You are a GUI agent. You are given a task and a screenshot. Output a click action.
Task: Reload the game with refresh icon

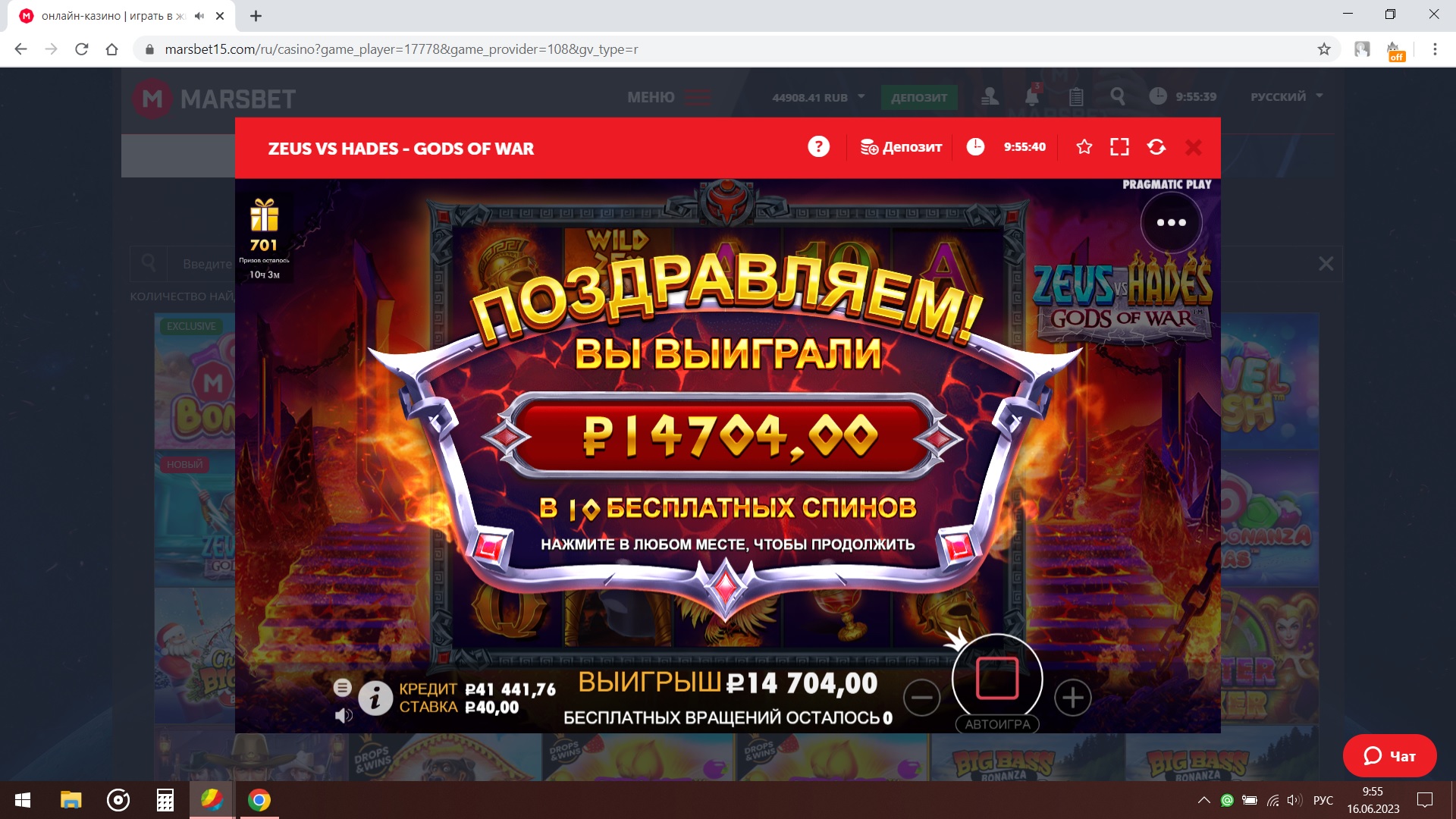pos(1156,147)
